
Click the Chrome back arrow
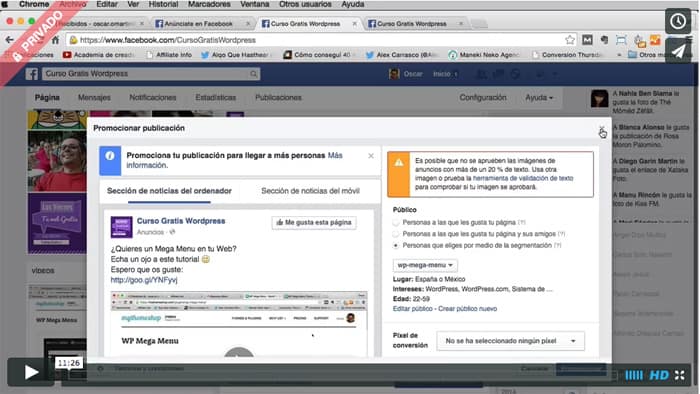tap(9, 40)
